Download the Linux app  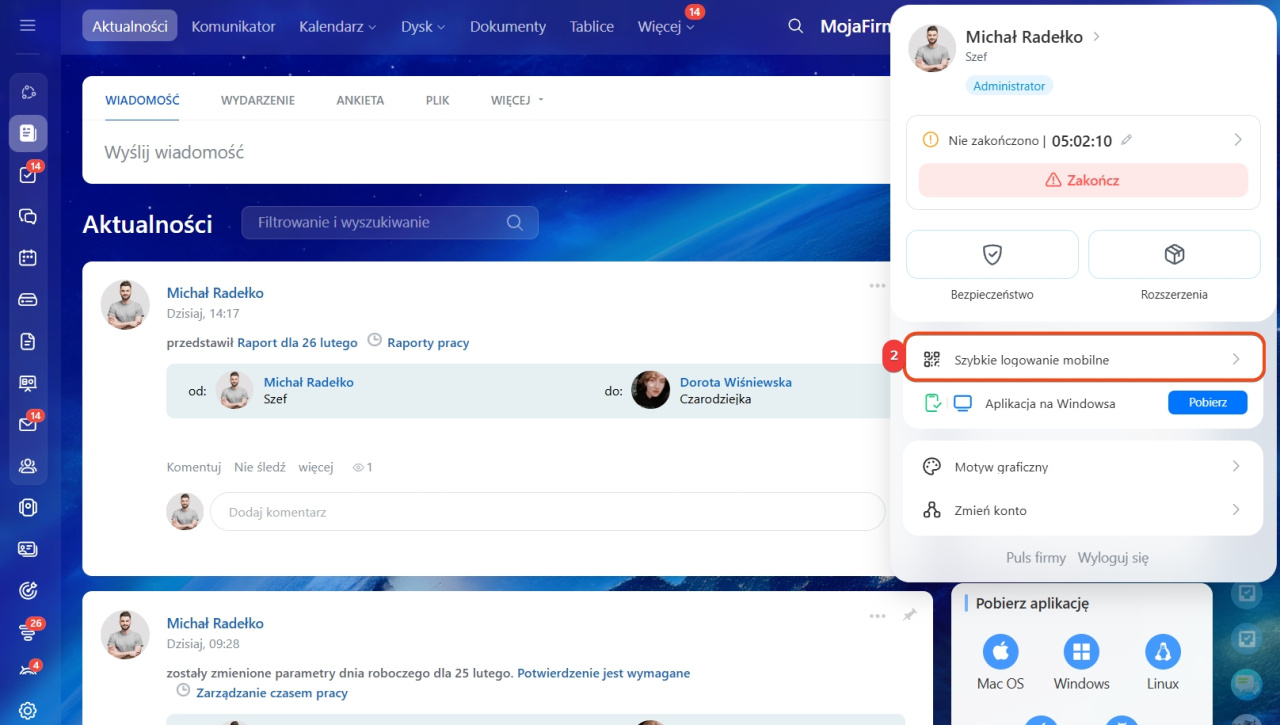(1163, 653)
